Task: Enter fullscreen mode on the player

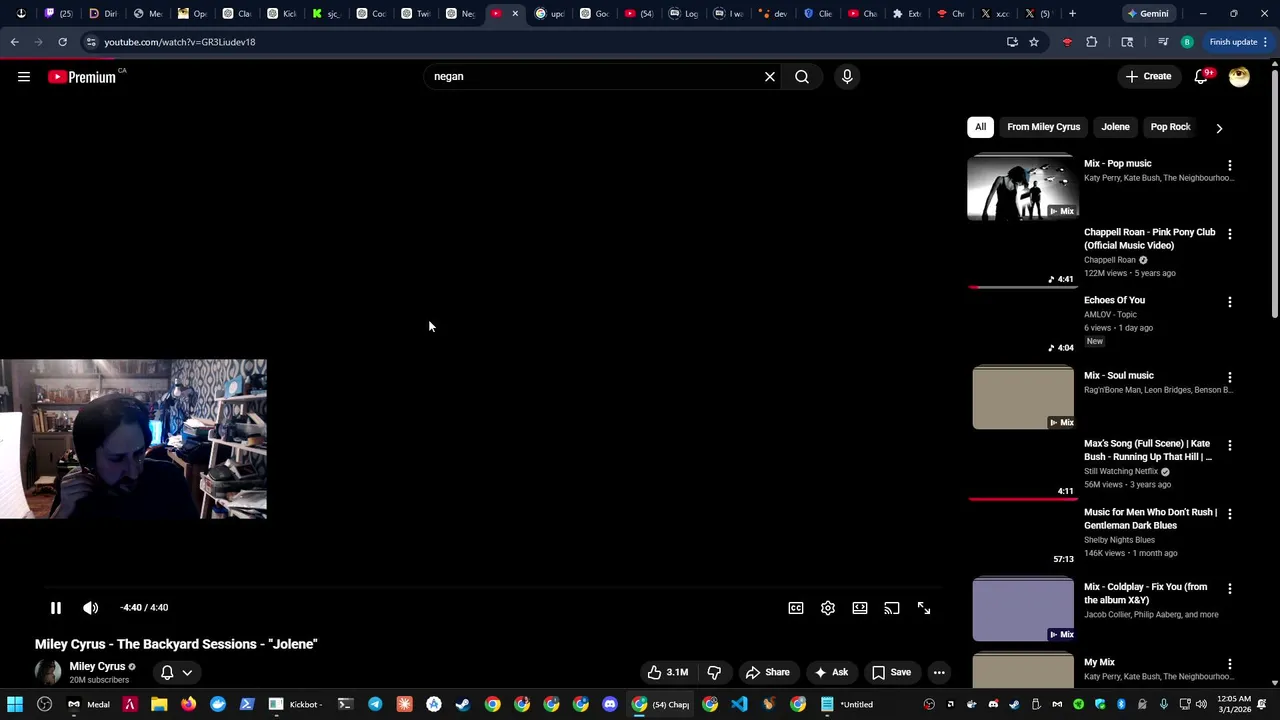Action: coord(924,608)
